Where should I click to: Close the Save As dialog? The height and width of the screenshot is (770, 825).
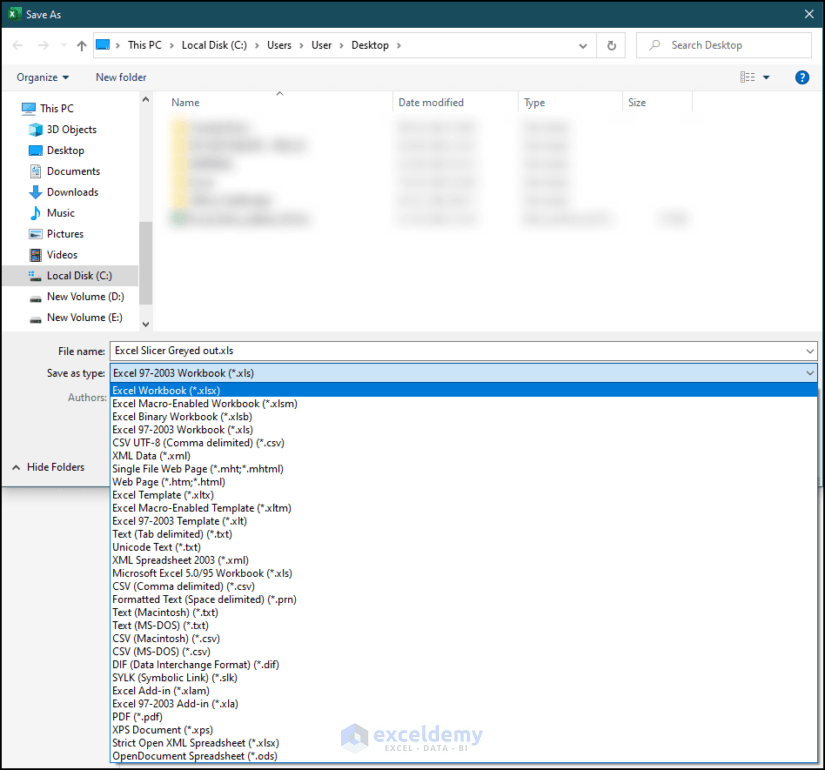(809, 14)
